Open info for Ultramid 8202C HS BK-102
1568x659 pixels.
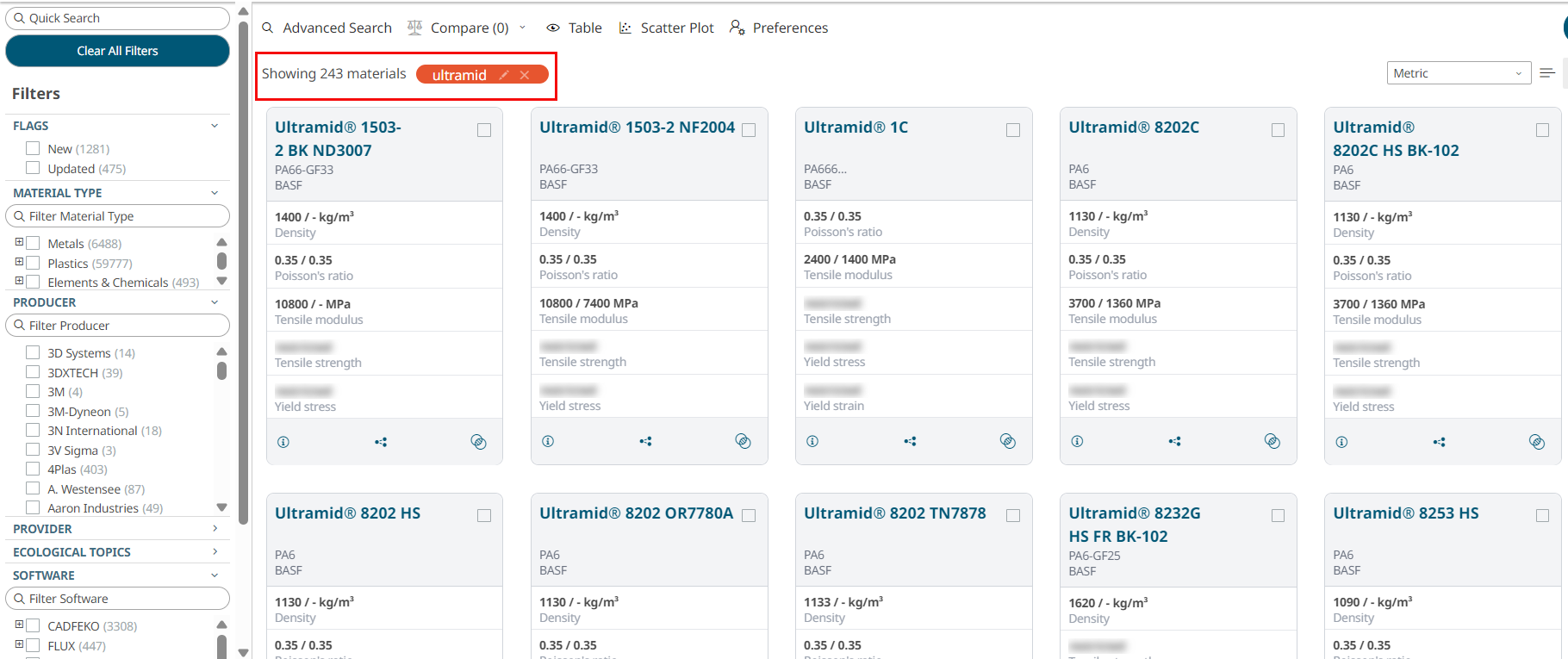(x=1341, y=442)
